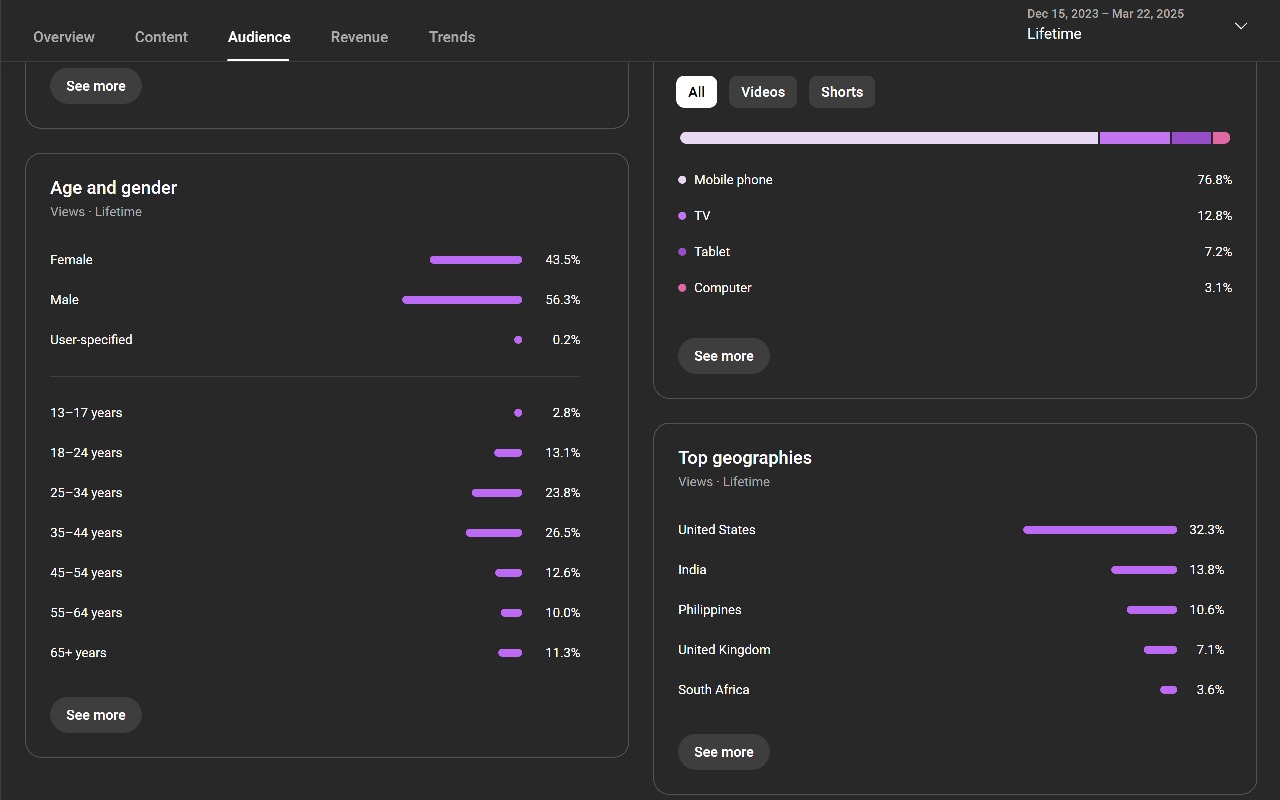Select the Shorts filter chip

coord(842,92)
